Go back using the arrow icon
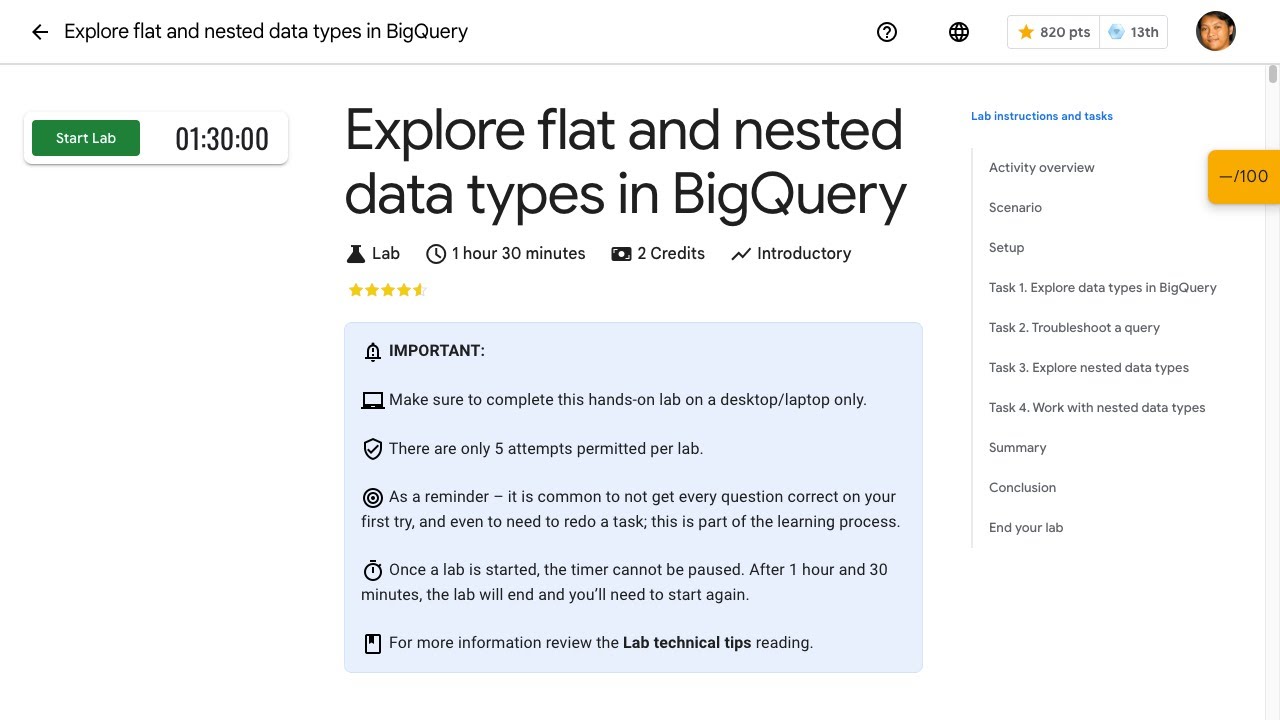The width and height of the screenshot is (1280, 720). (40, 32)
